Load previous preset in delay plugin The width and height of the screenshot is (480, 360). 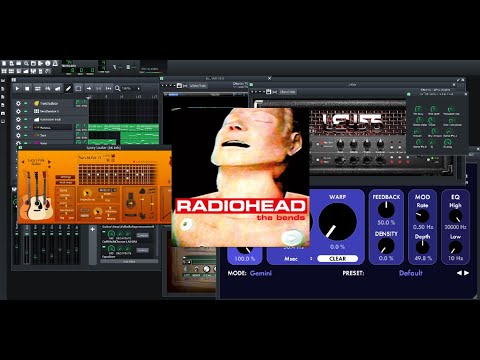click(x=459, y=273)
